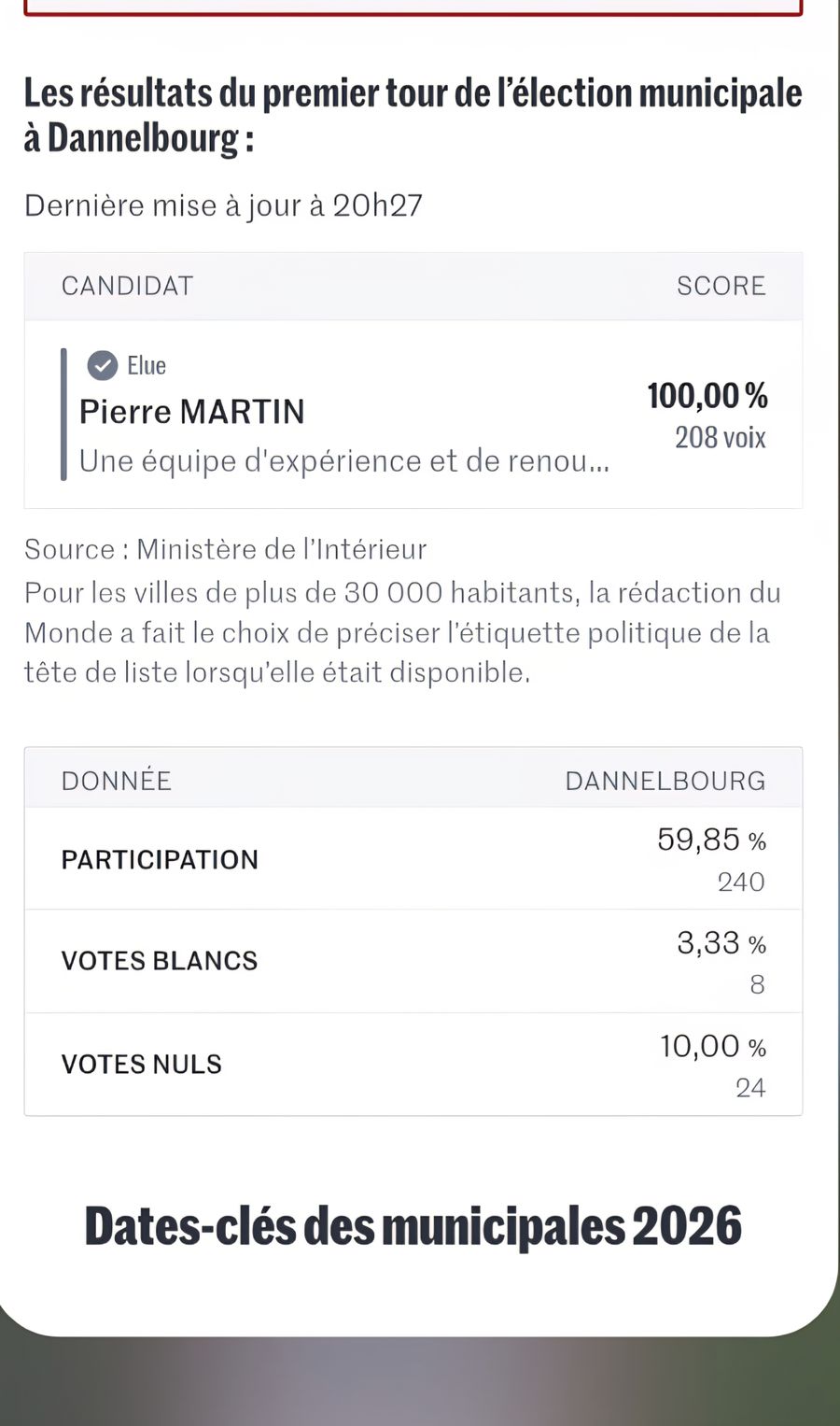This screenshot has width=840, height=1426.
Task: Click the Dernière mise à jour timestamp
Action: point(223,205)
